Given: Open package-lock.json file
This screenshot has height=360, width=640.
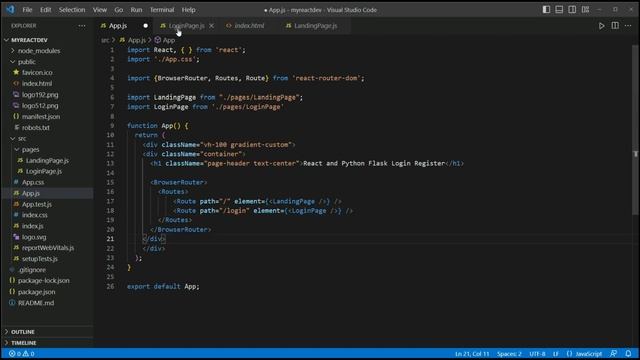Looking at the screenshot, I should (43, 281).
